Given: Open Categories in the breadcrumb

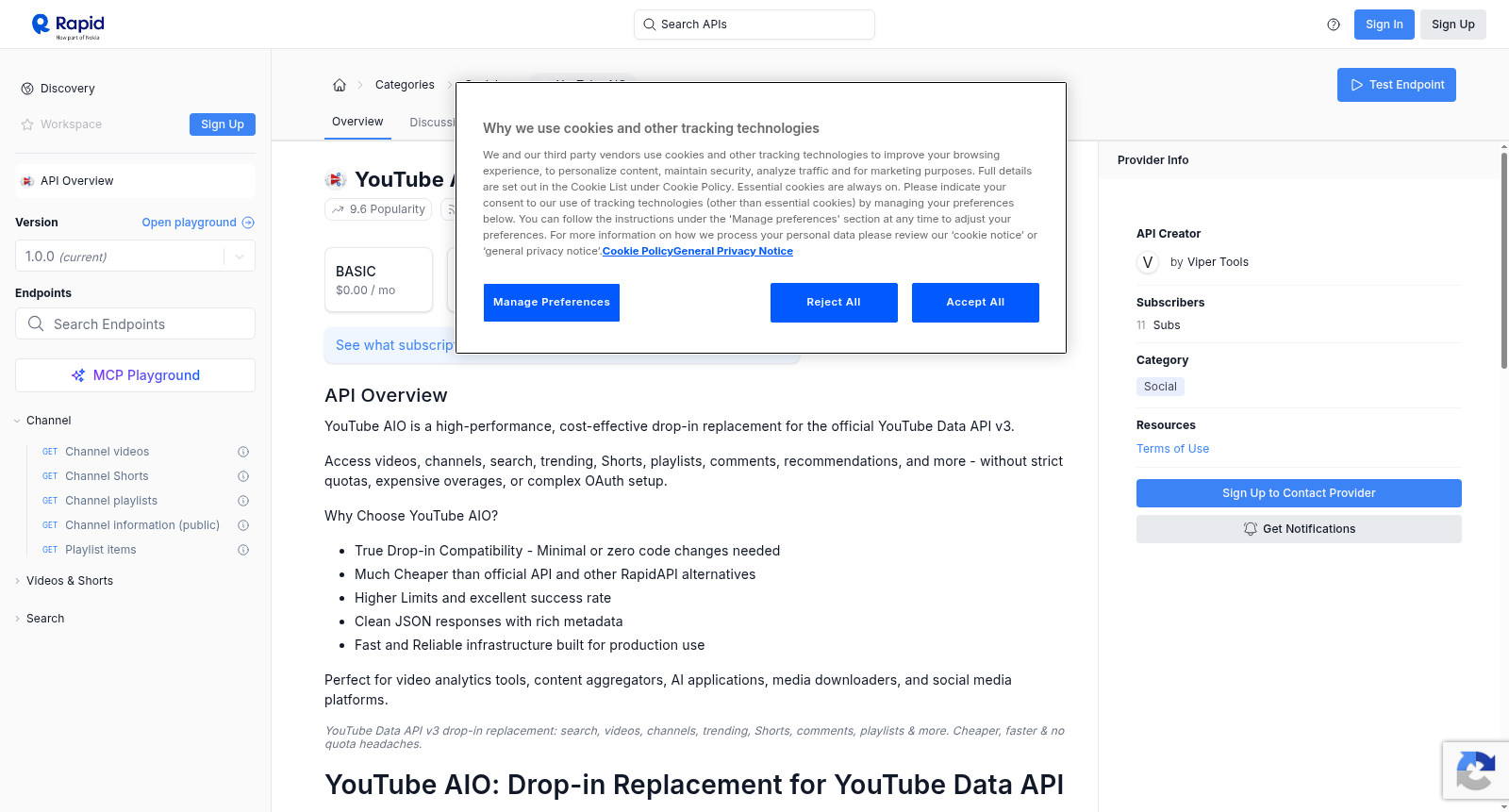Looking at the screenshot, I should [x=405, y=85].
